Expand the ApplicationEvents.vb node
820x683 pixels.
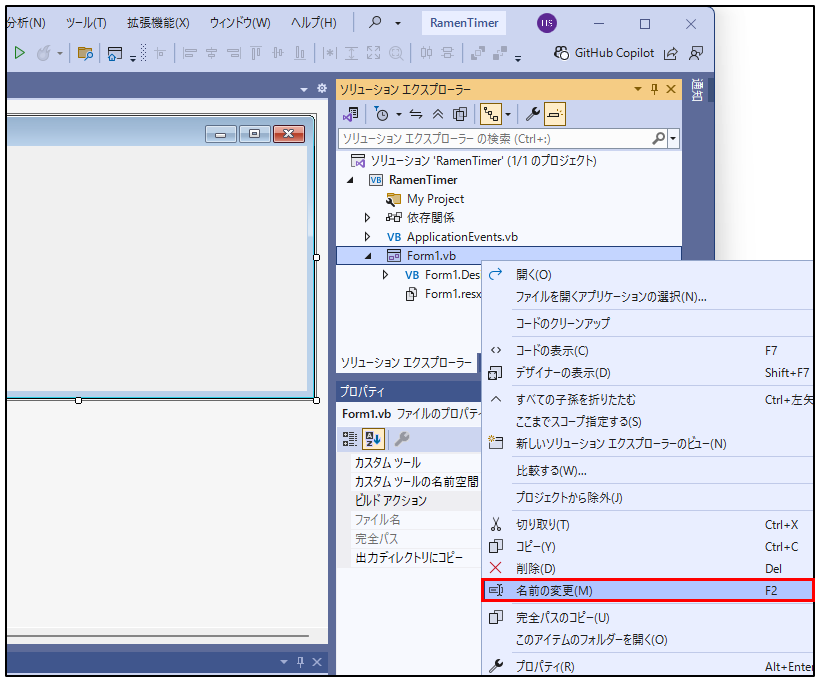point(367,237)
